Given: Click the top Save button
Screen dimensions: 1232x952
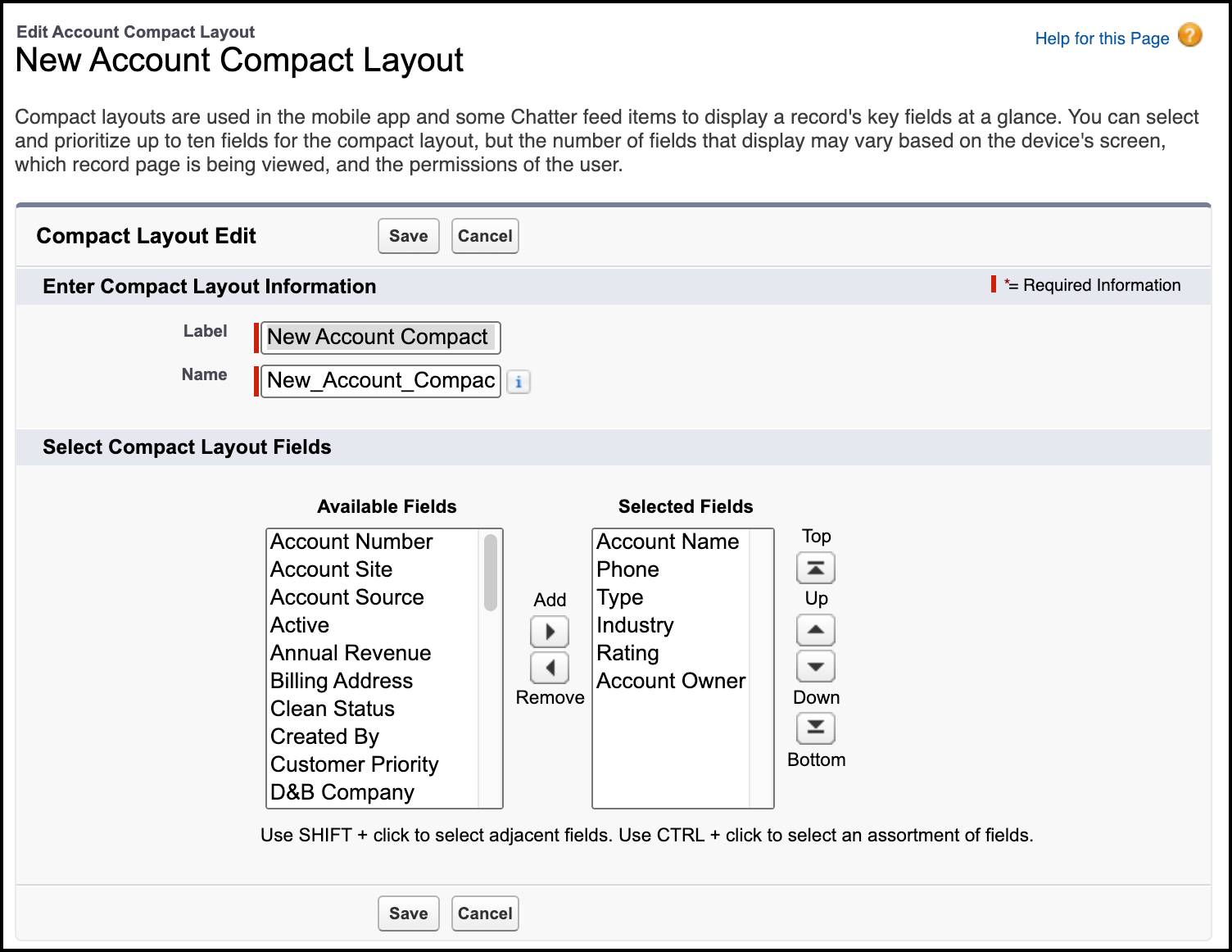Looking at the screenshot, I should coord(408,236).
